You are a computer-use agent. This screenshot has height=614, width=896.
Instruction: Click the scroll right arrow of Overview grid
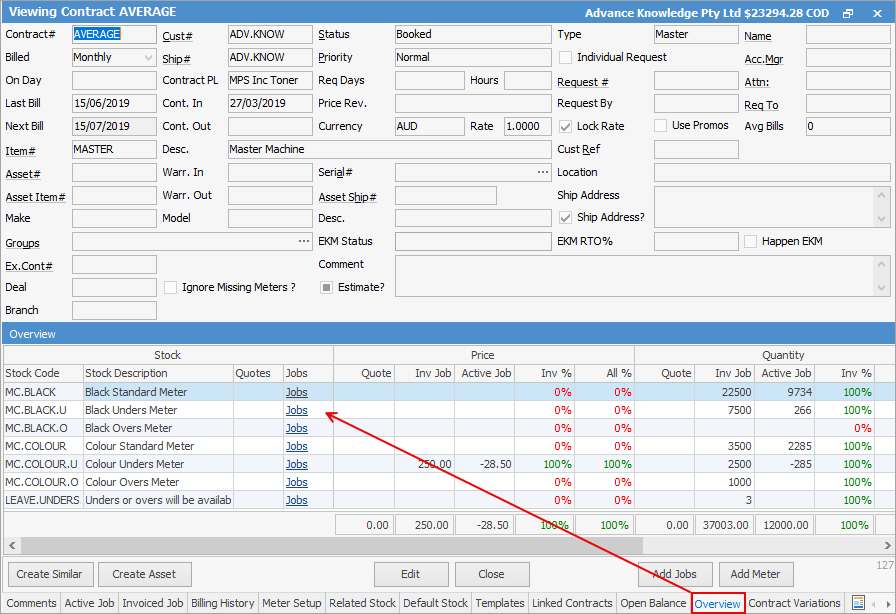(887, 545)
